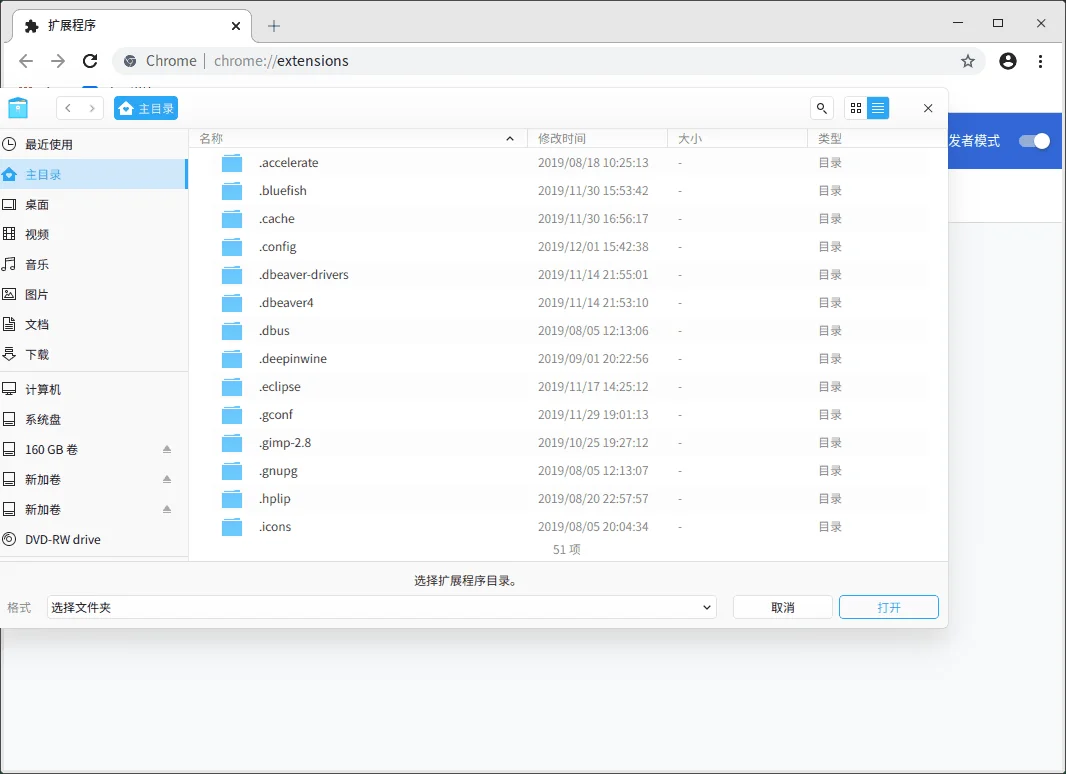This screenshot has width=1066, height=774.
Task: Select the .eclipse folder icon
Action: coord(232,386)
